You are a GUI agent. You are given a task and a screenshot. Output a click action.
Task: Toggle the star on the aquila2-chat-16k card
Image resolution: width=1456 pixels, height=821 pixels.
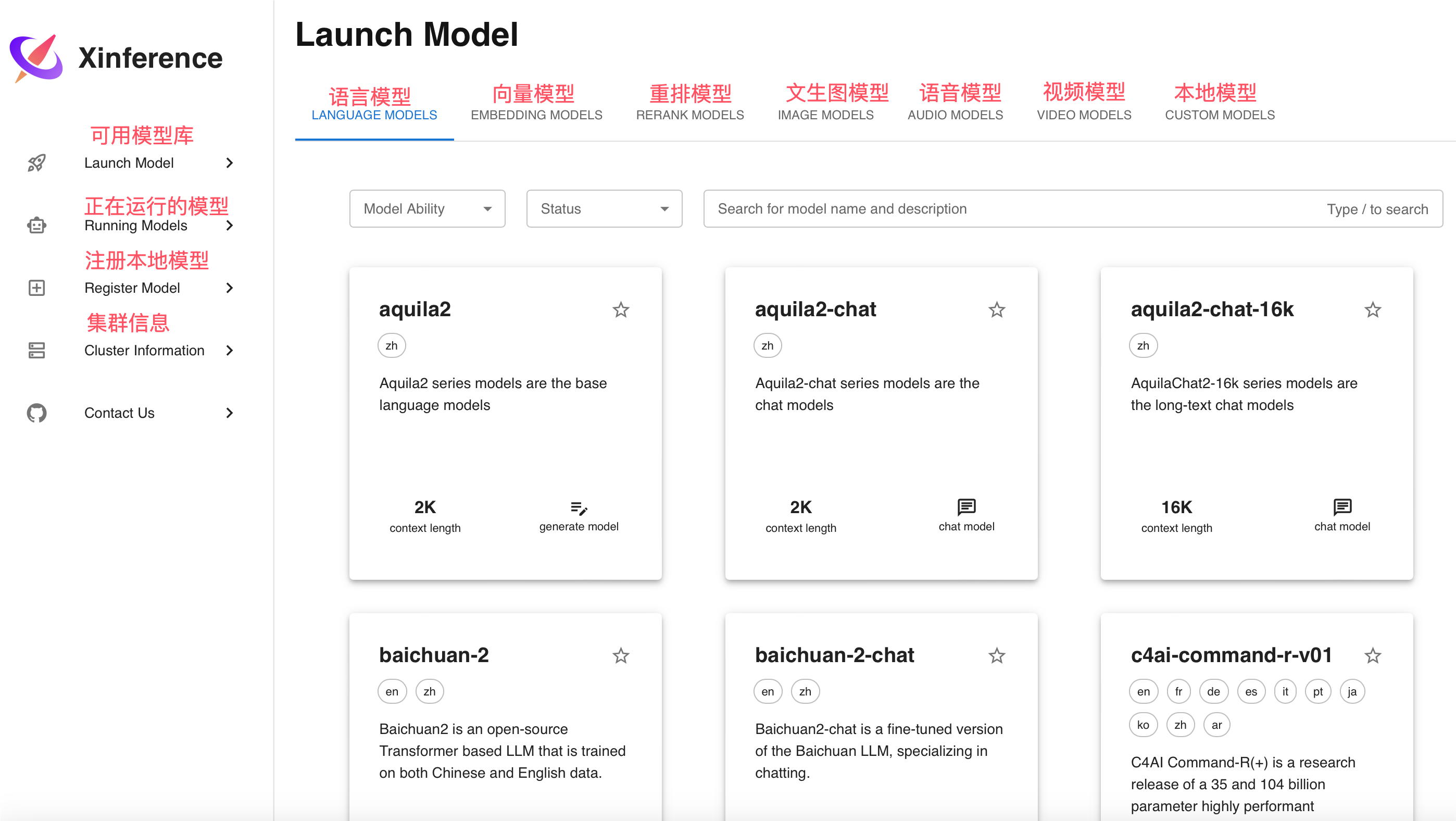pyautogui.click(x=1372, y=310)
